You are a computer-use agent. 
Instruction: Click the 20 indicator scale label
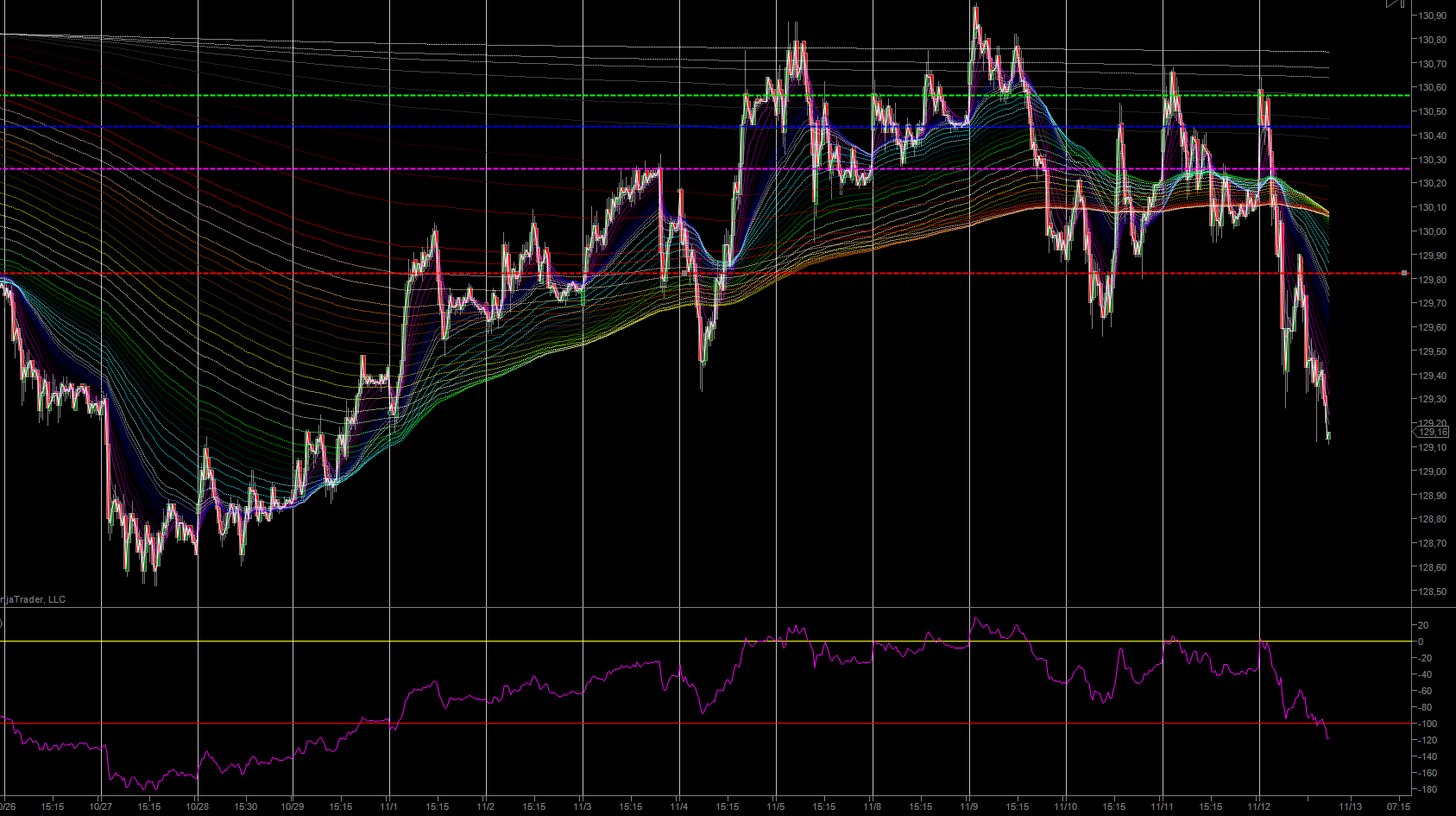click(x=1423, y=625)
